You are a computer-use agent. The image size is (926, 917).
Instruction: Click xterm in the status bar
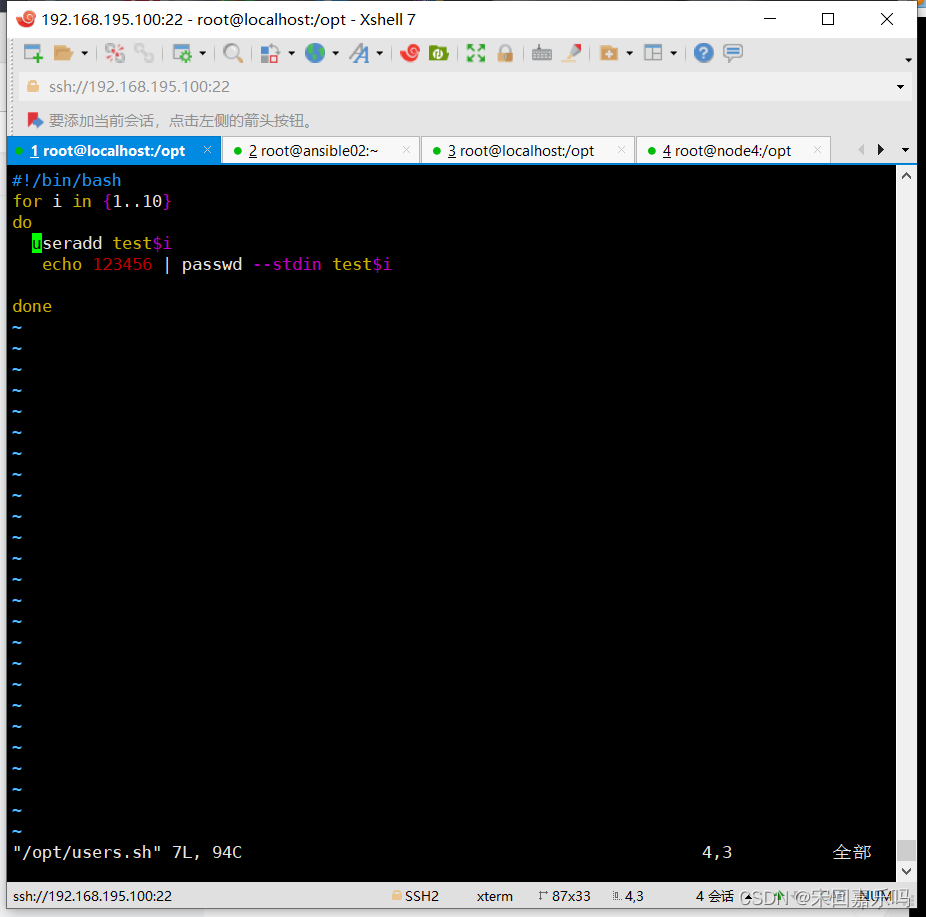[x=495, y=896]
